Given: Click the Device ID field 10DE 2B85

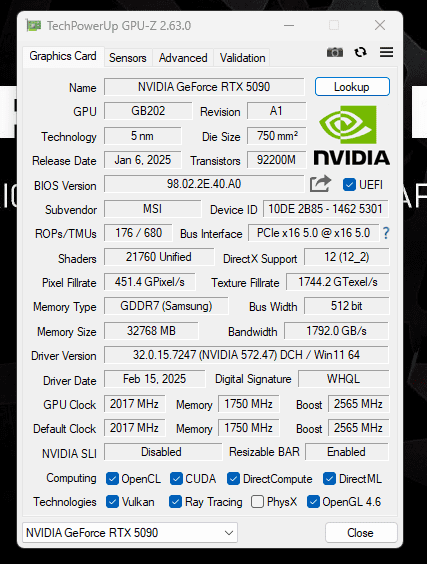Looking at the screenshot, I should pyautogui.click(x=326, y=209).
